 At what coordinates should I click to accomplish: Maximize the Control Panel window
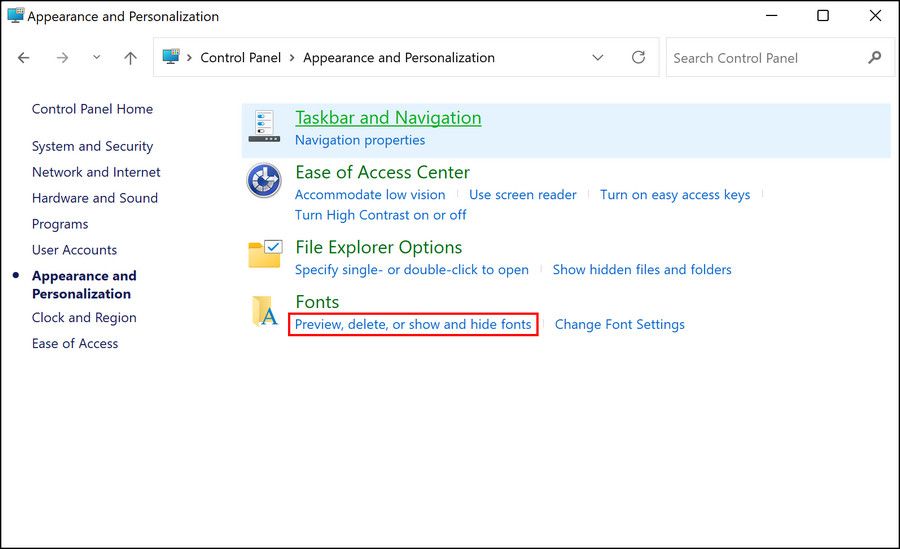(x=823, y=16)
